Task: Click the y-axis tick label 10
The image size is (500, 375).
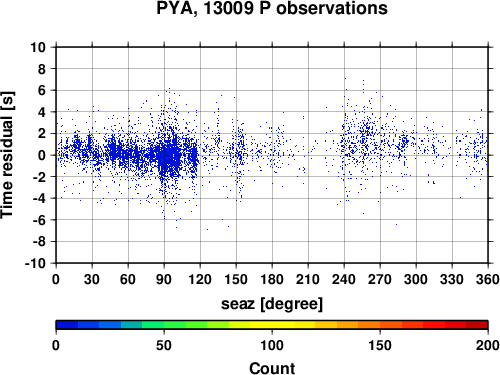Action: 38,47
